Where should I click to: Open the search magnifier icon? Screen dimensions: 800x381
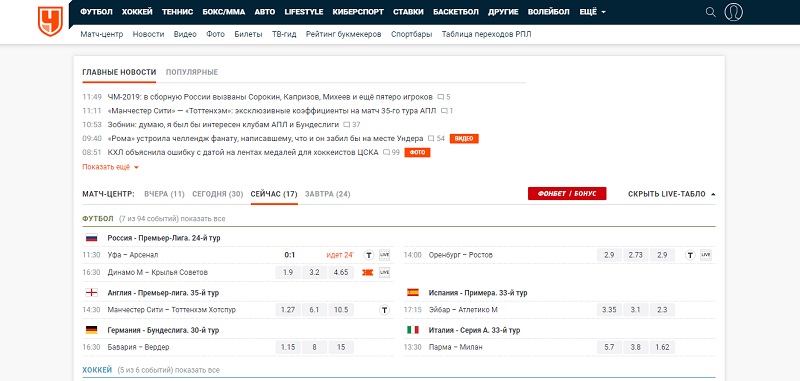point(710,12)
